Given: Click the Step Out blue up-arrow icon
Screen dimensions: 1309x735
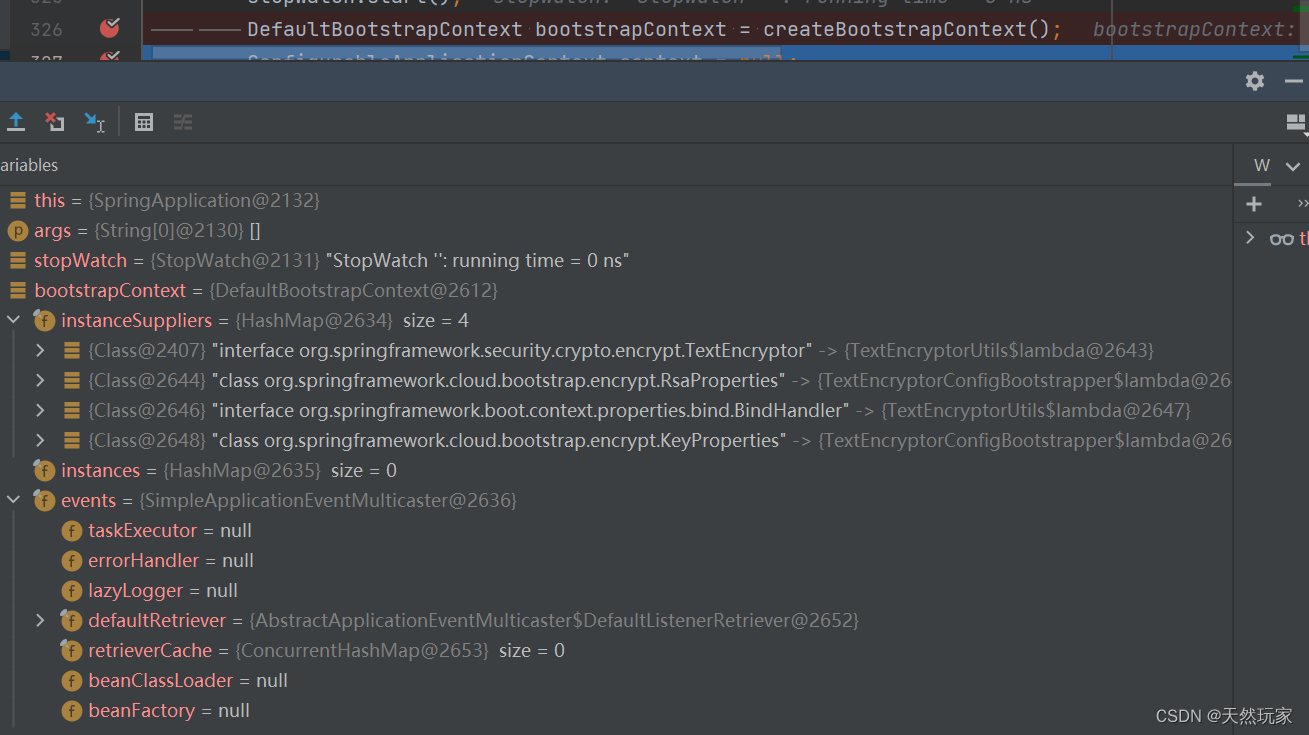Looking at the screenshot, I should click(x=16, y=122).
